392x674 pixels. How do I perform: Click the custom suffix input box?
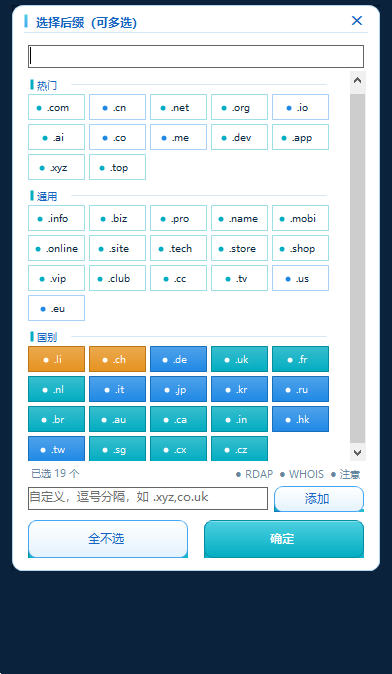(148, 498)
